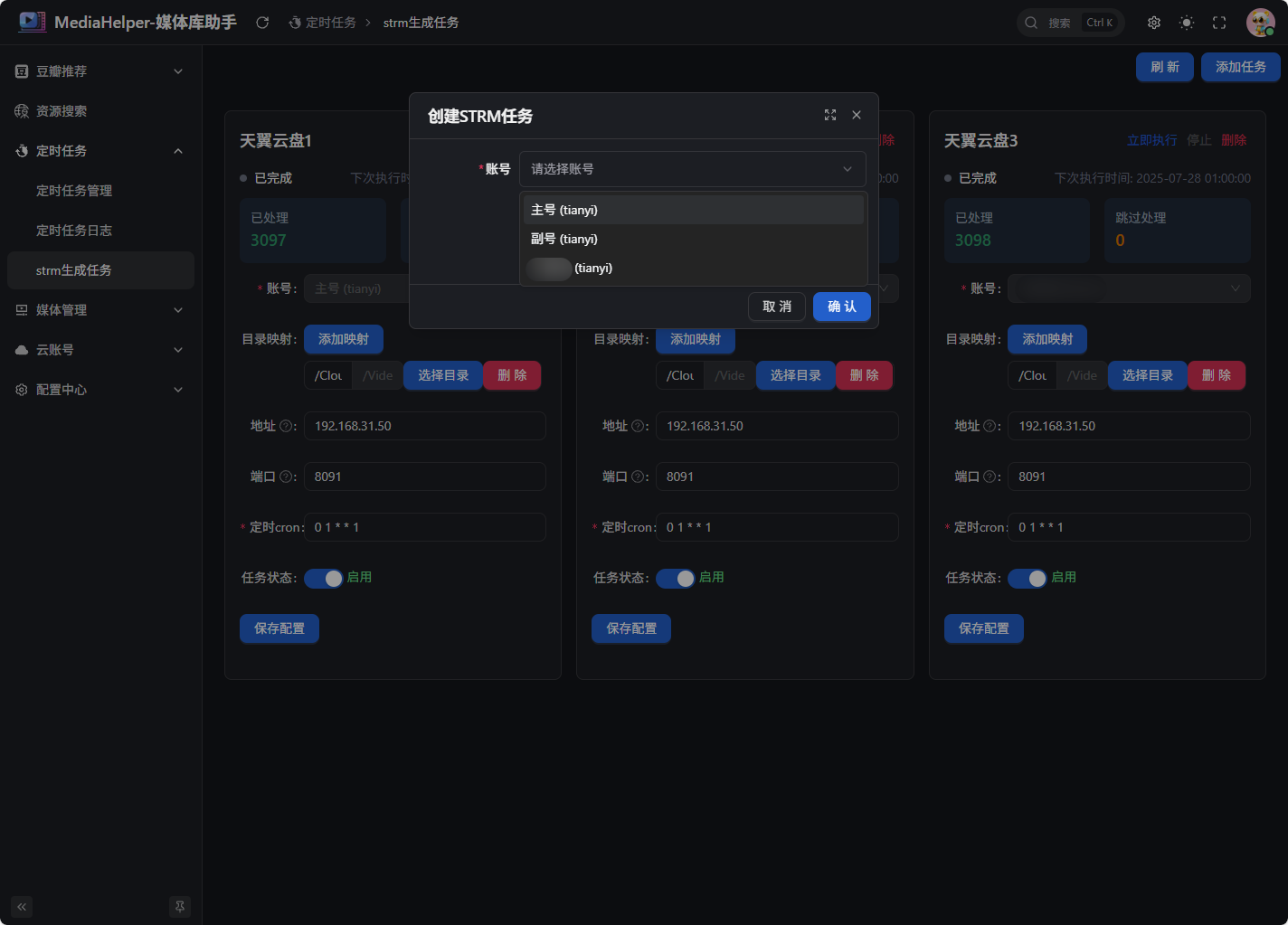1288x925 pixels.
Task: Maximize the 创建STRM任务 dialog
Action: point(830,115)
